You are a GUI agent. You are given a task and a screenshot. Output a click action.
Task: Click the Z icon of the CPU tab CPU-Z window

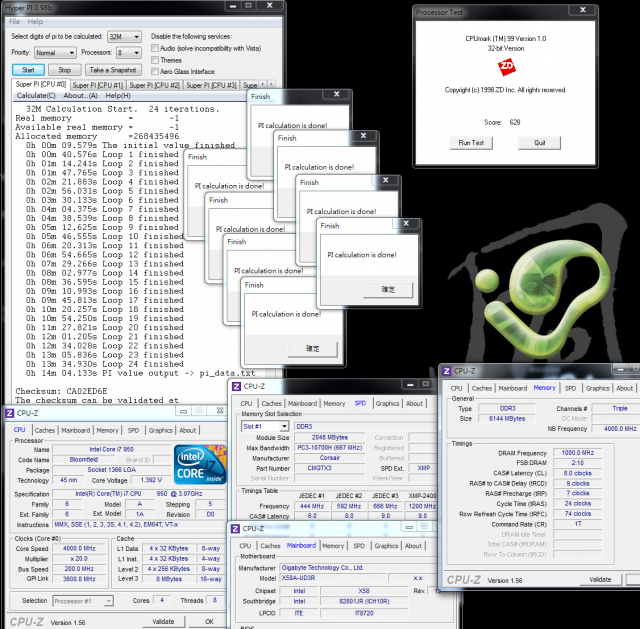click(9, 413)
